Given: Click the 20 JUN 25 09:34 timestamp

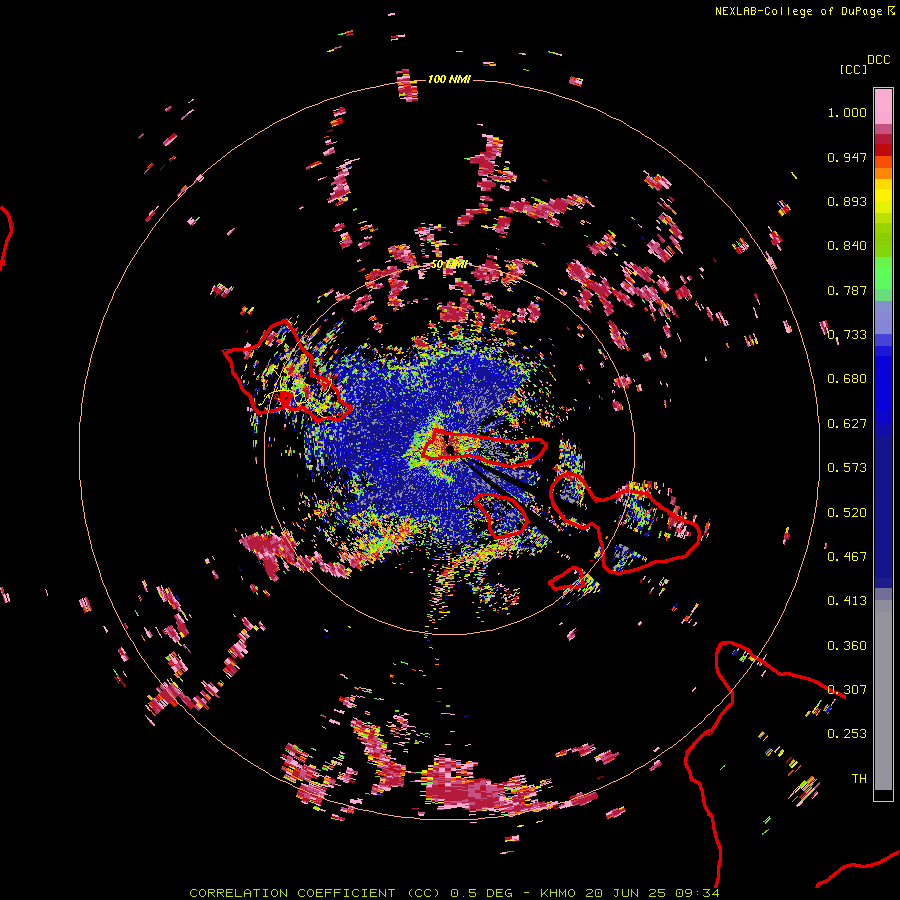Looking at the screenshot, I should (x=653, y=893).
